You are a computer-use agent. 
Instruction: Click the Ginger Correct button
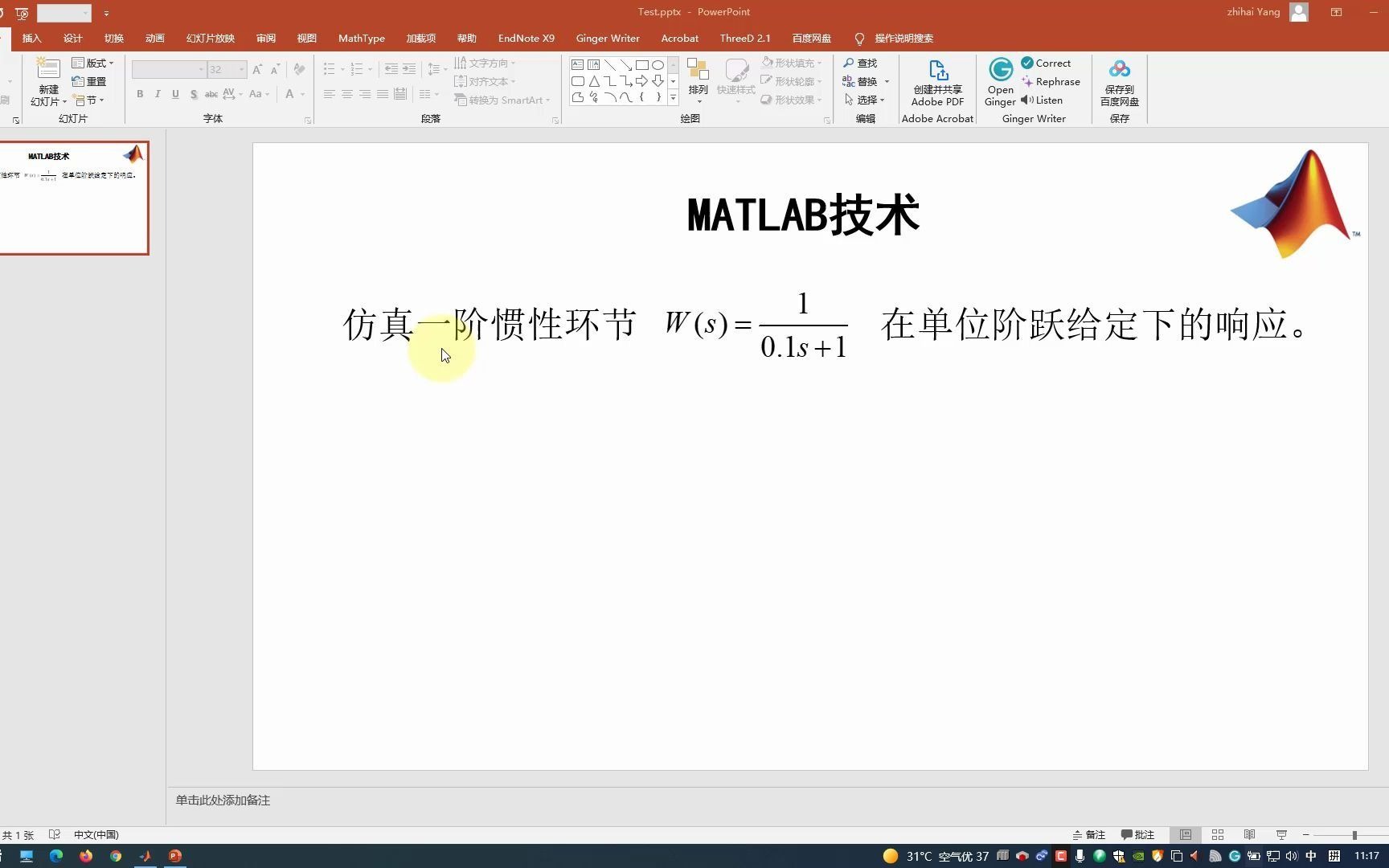click(x=1046, y=63)
